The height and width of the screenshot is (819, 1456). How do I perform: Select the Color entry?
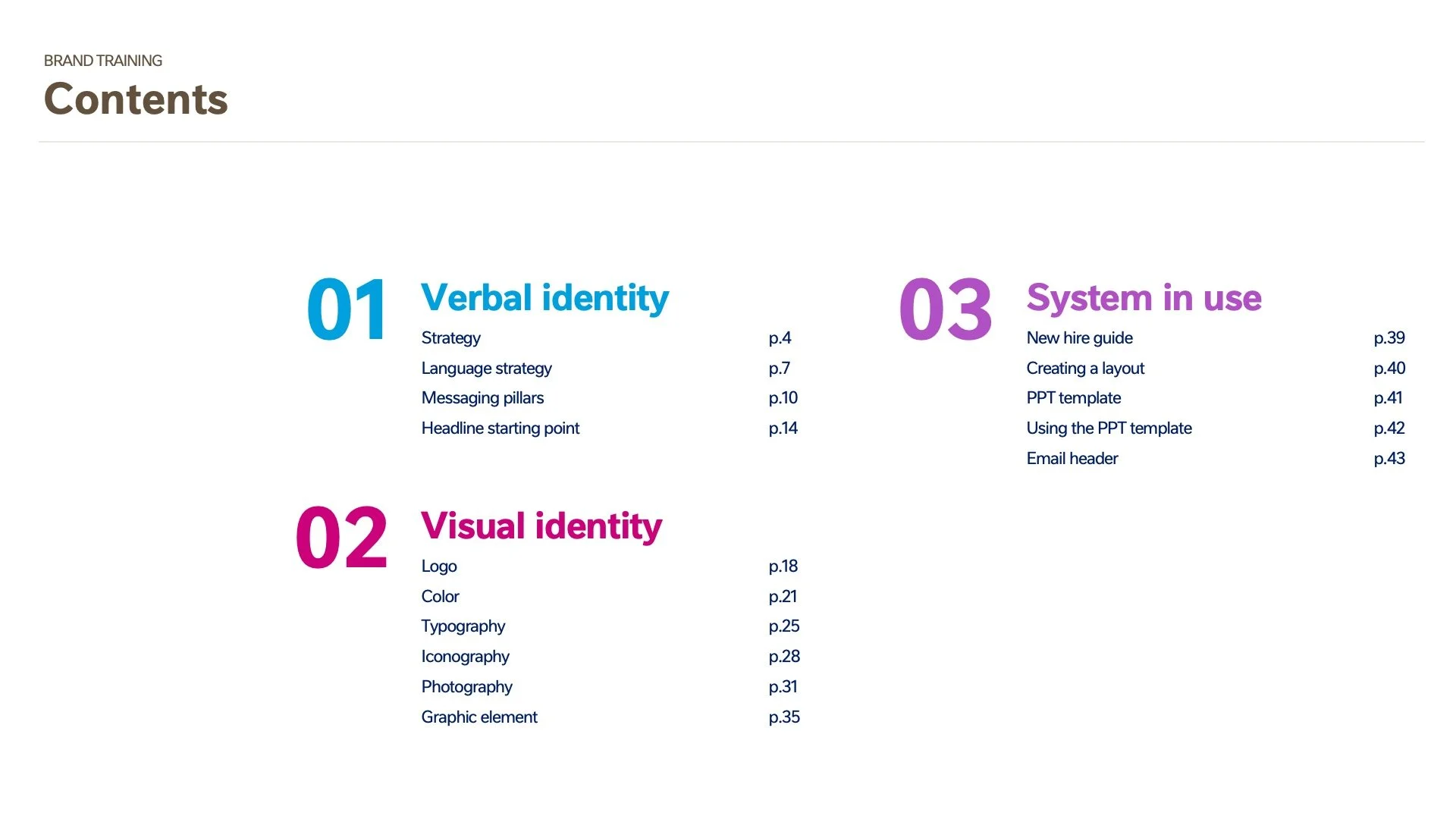coord(440,597)
